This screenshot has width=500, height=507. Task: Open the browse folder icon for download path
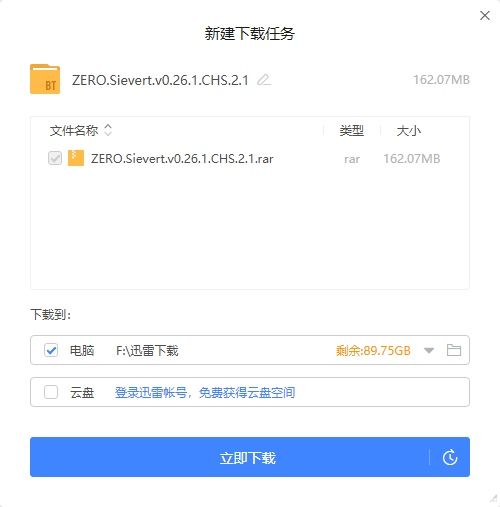(x=454, y=350)
